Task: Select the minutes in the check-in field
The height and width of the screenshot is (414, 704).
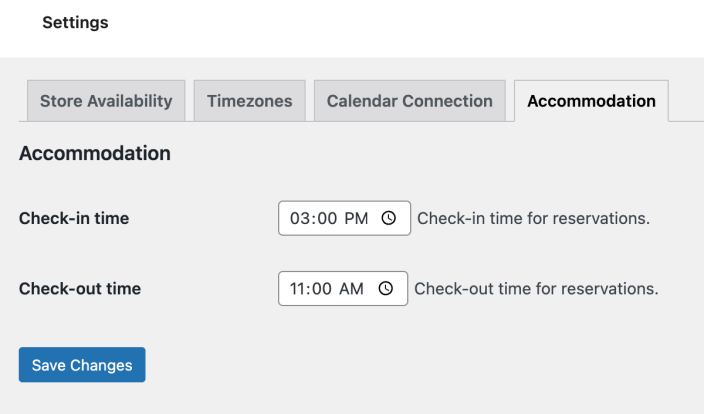Action: coord(326,219)
